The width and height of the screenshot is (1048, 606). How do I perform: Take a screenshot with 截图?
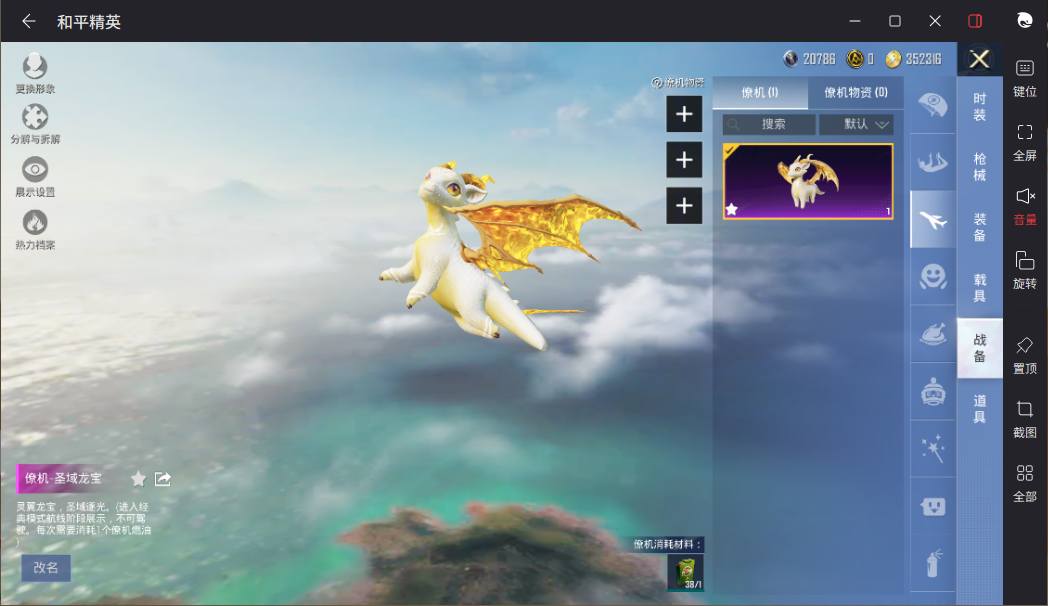1025,420
